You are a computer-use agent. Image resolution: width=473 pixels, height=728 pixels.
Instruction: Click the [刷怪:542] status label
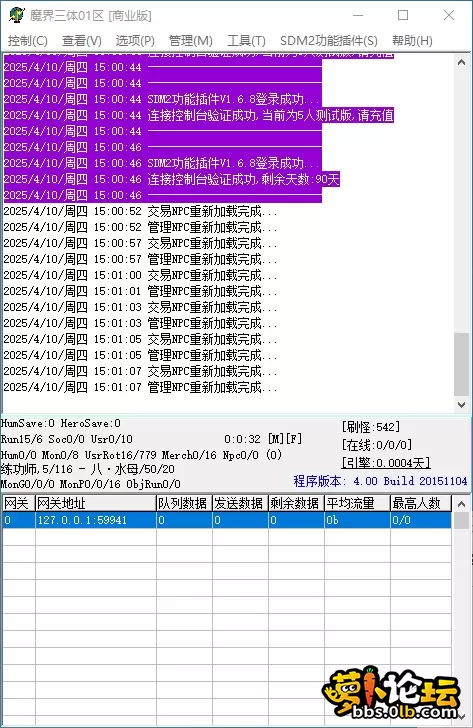coord(370,427)
